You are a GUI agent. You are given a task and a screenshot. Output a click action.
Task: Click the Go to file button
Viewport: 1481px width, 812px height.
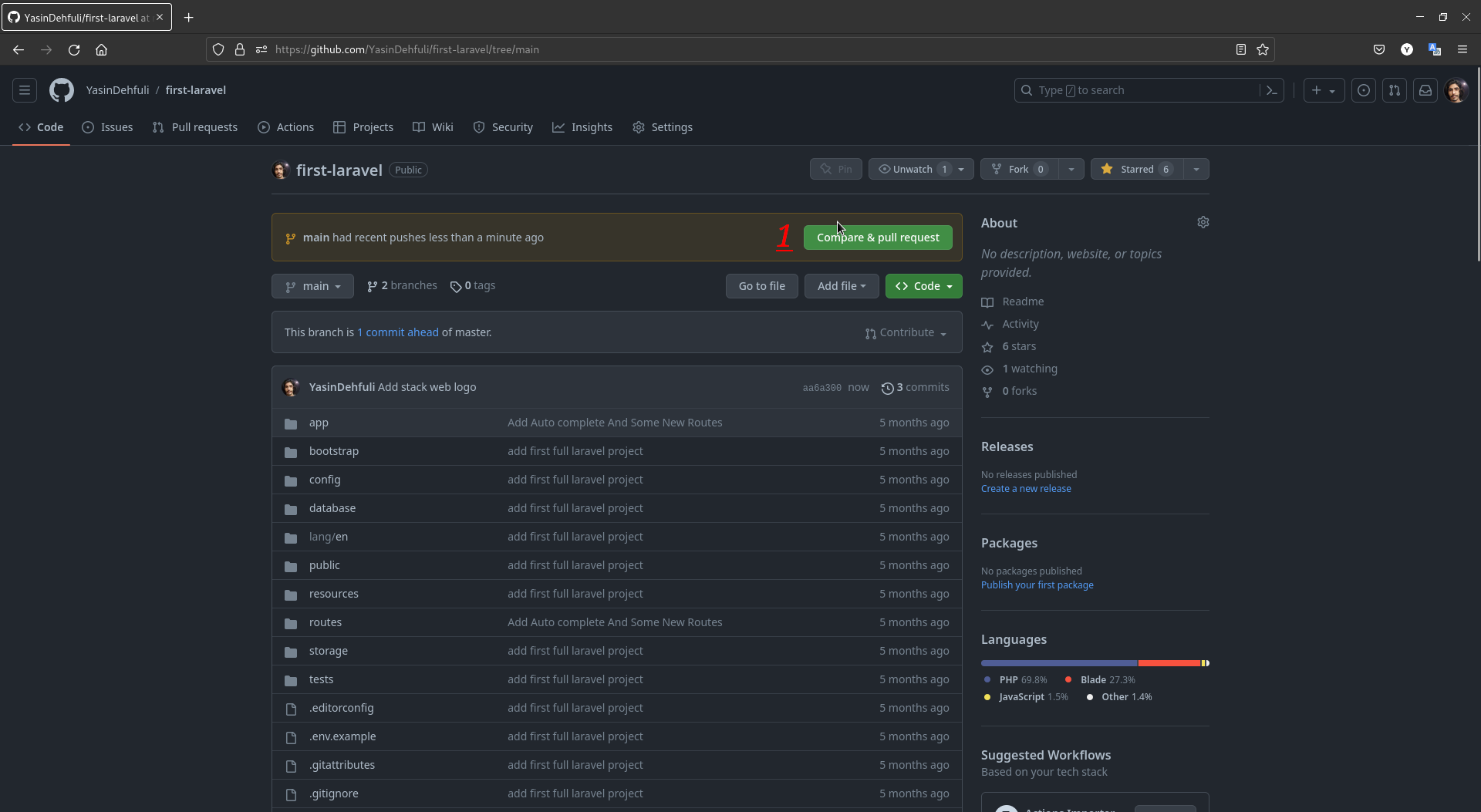pos(762,286)
